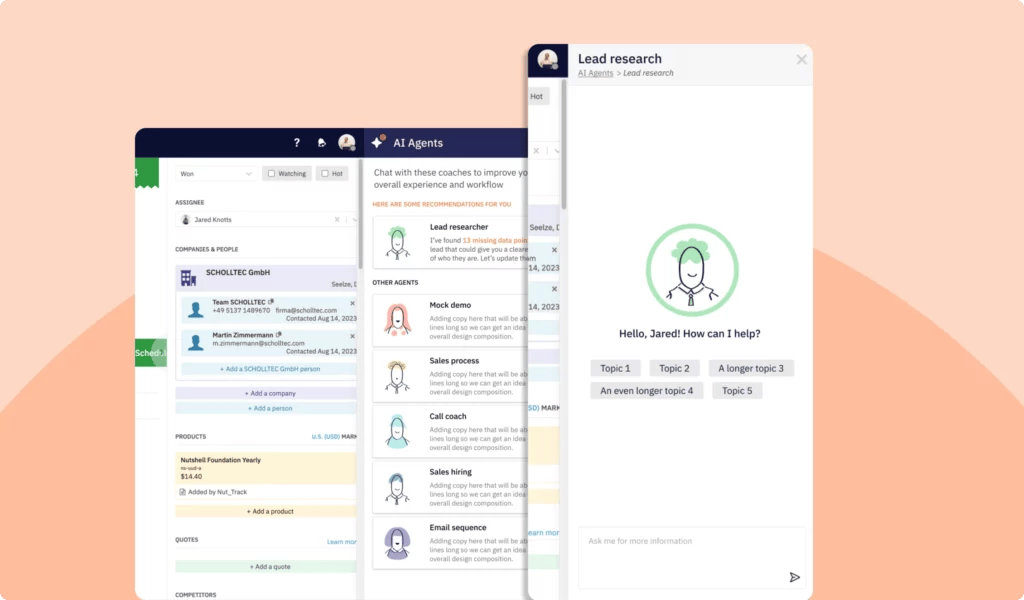The height and width of the screenshot is (600, 1024).
Task: Click the SCHOLLTEC GmbH building icon
Action: click(x=186, y=276)
